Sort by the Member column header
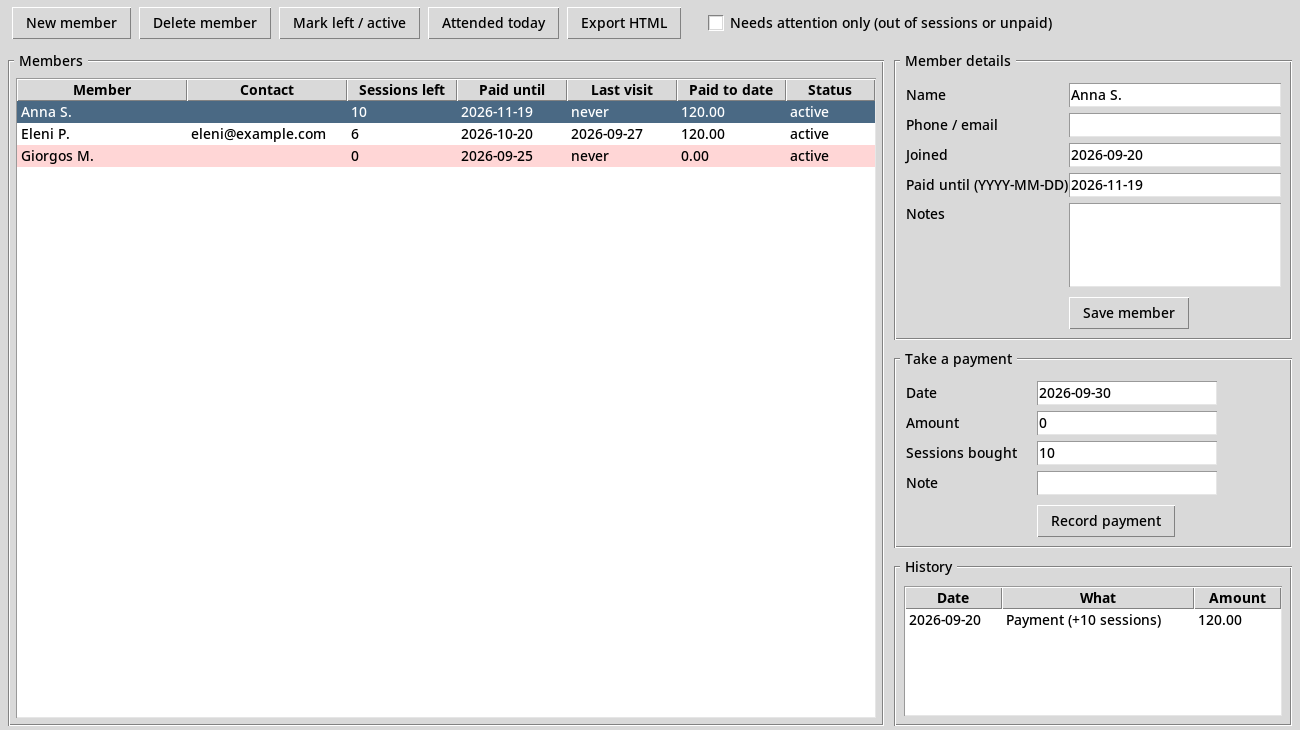Screen dimensions: 1300x730 (x=102, y=90)
